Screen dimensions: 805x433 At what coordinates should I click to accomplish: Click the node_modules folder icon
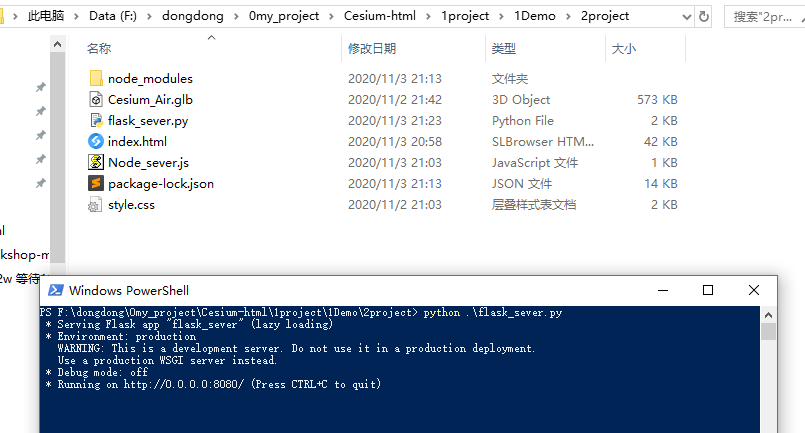96,78
